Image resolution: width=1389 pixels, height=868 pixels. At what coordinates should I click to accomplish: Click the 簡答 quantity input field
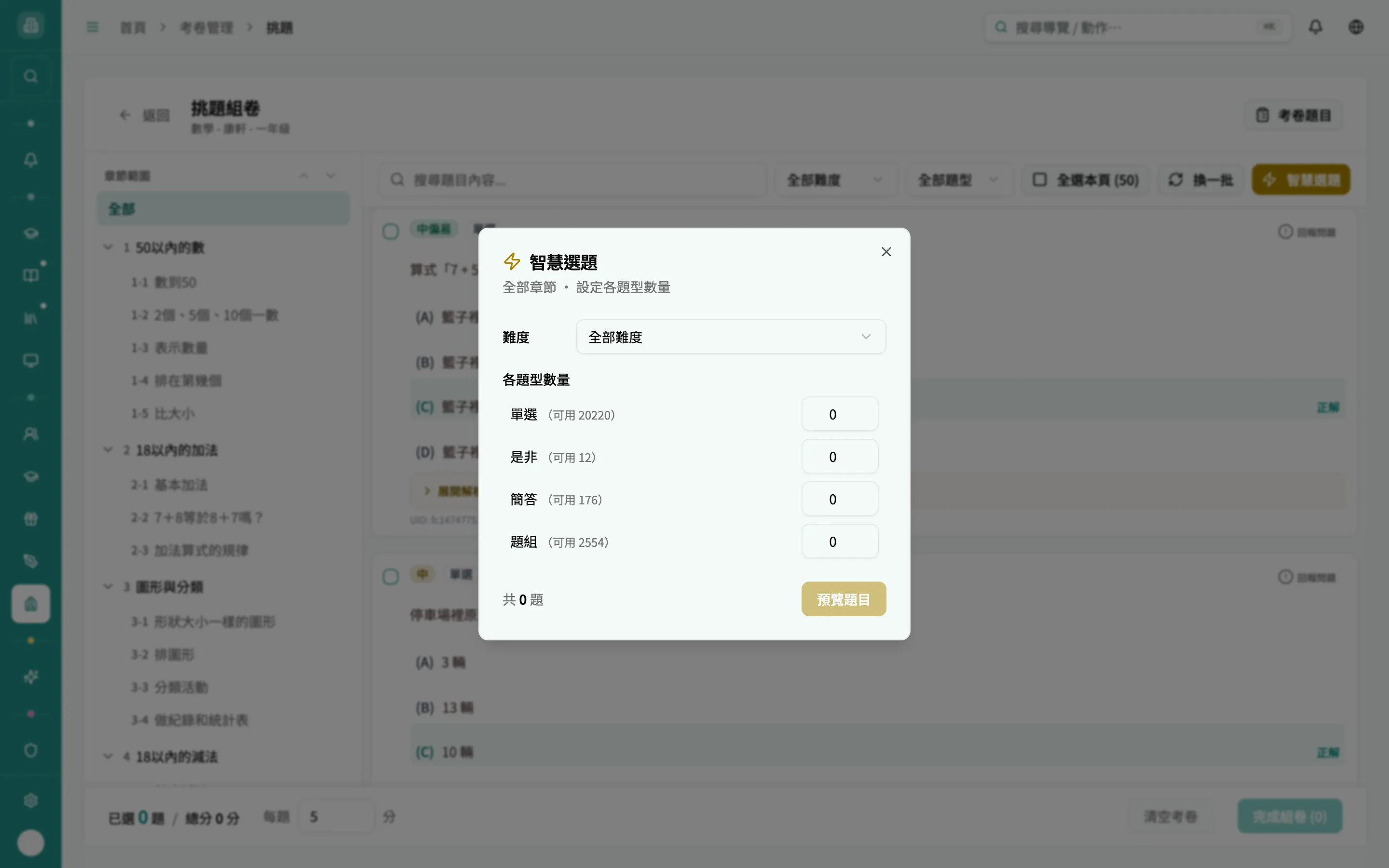[x=839, y=499]
